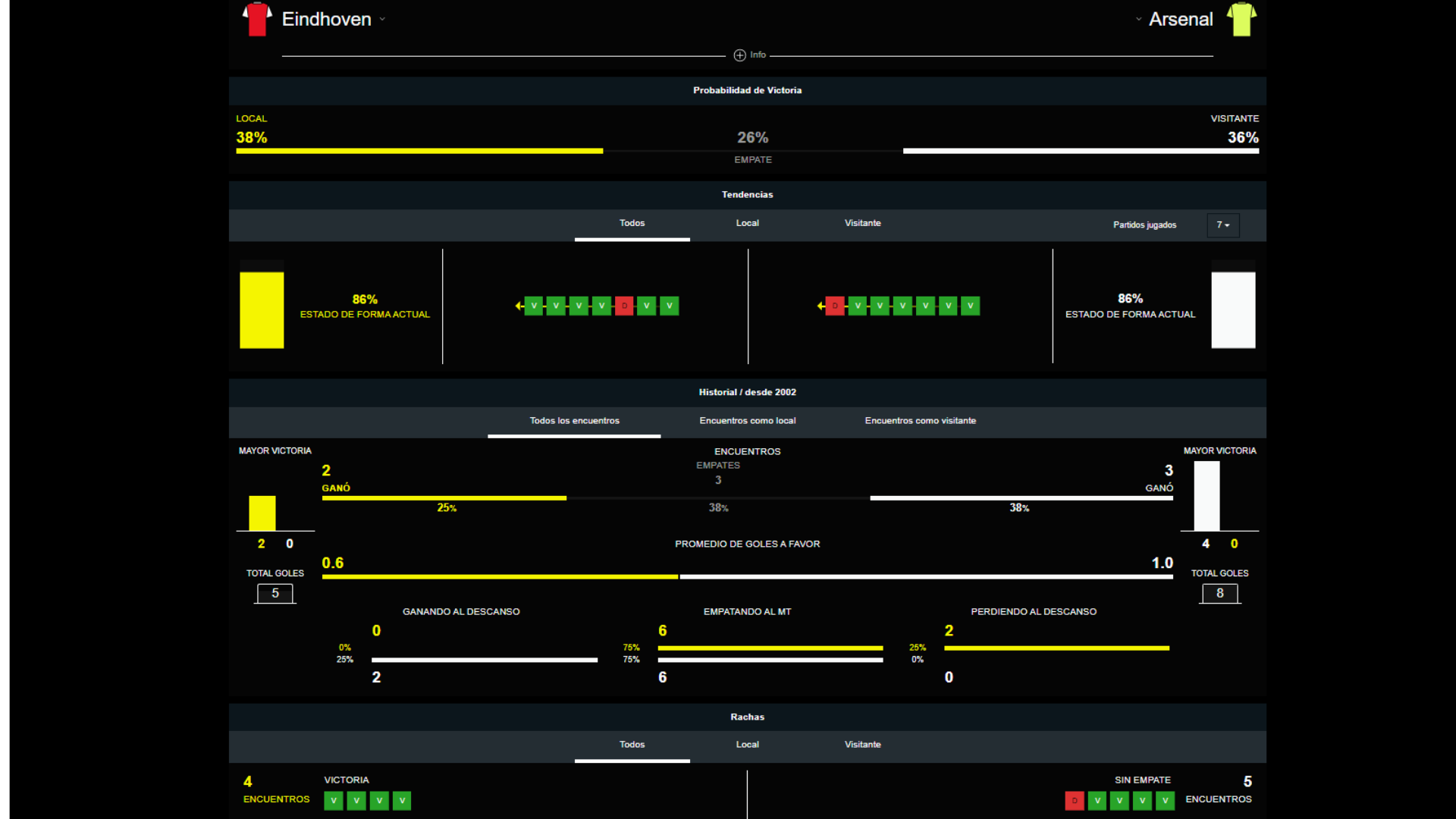
Task: Switch to Encuentros como visitante tab
Action: point(920,421)
